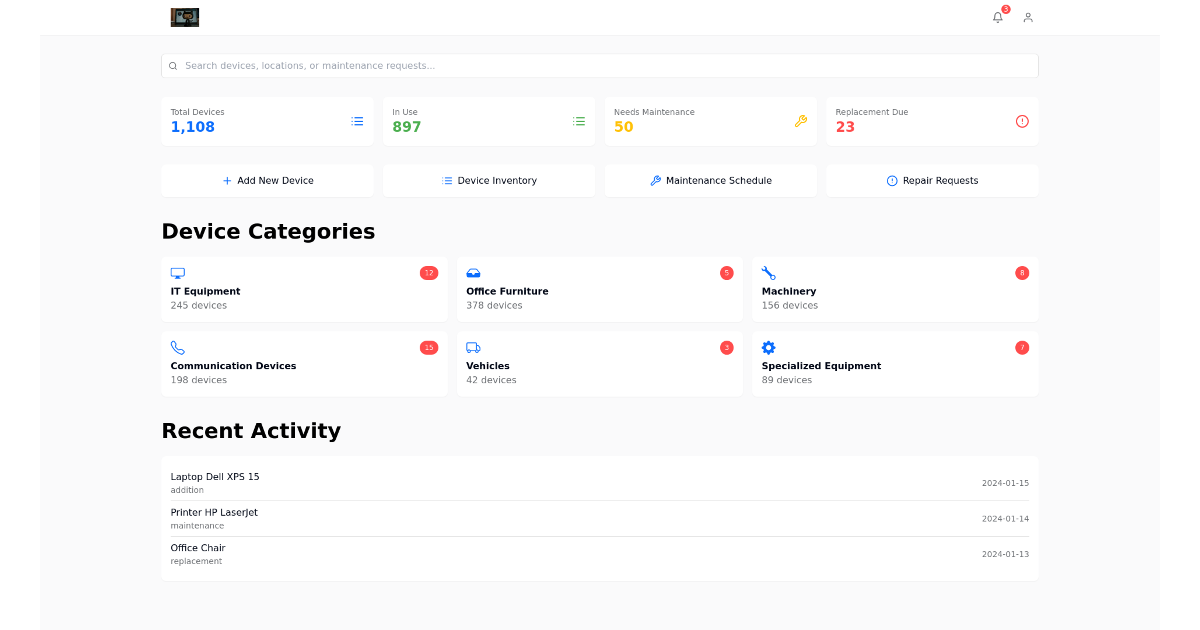
Task: Click the IT Equipment monitor icon
Action: point(178,273)
